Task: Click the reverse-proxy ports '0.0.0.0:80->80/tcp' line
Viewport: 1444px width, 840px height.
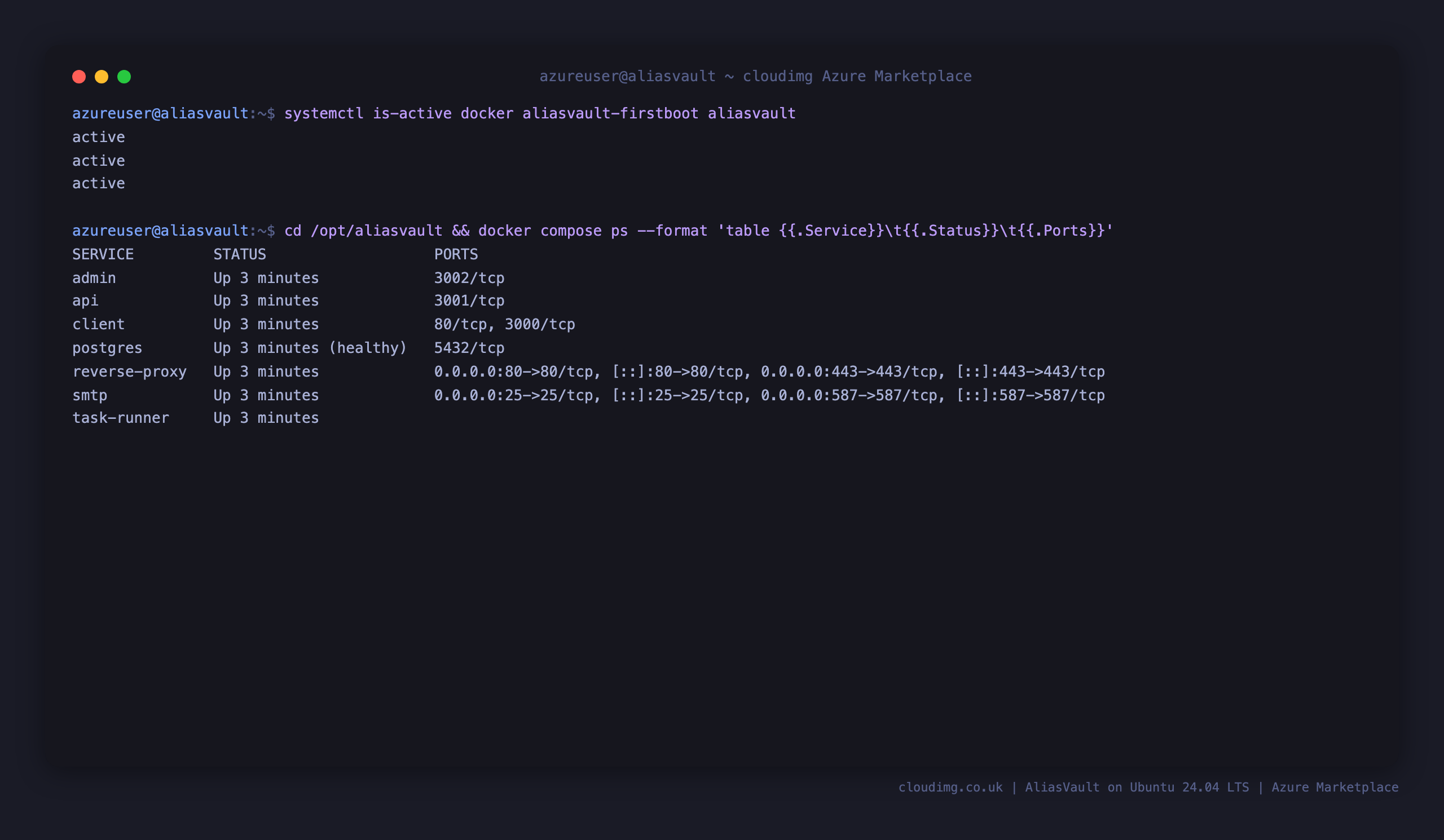Action: tap(769, 372)
